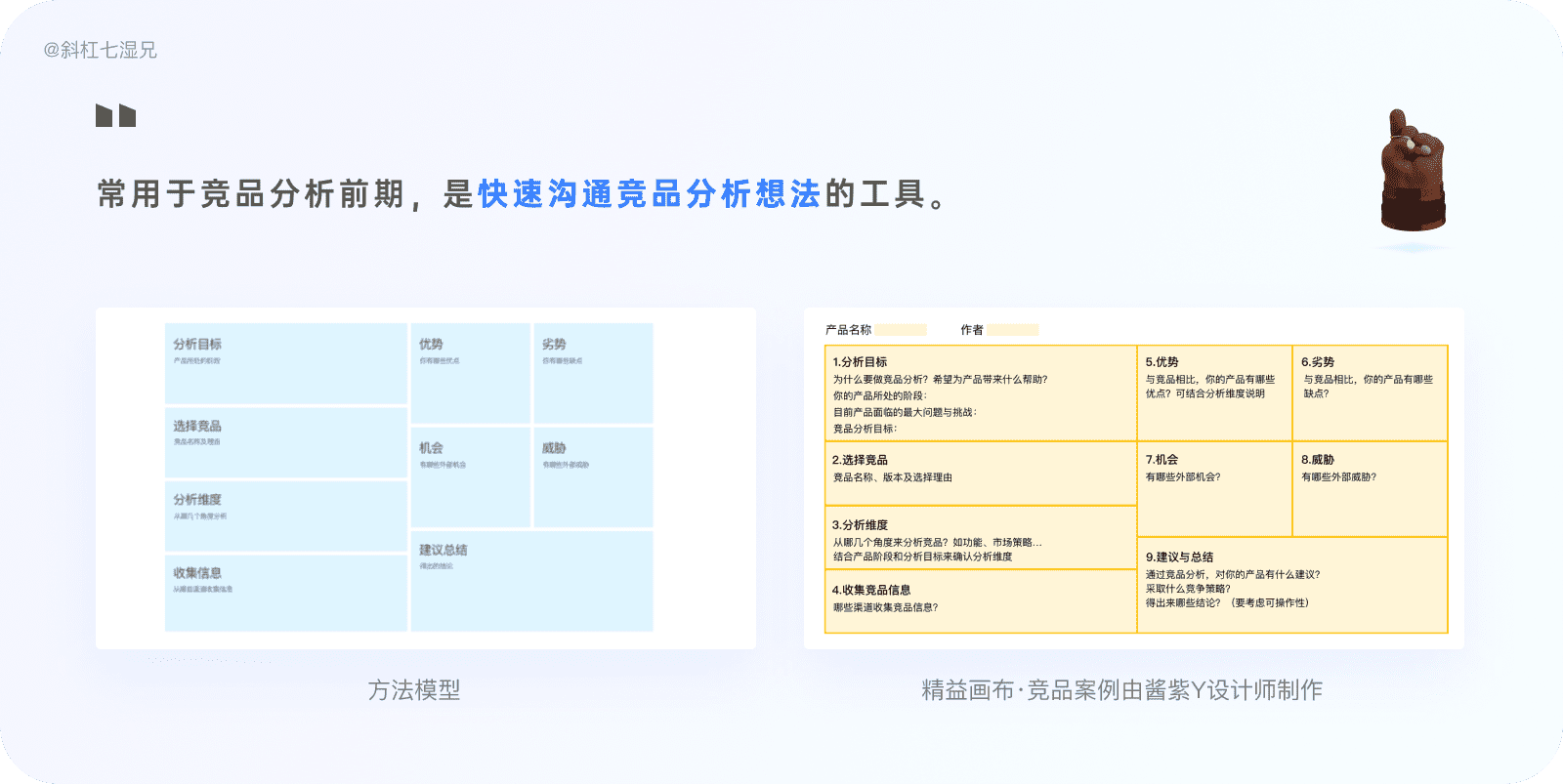Select the 分析维度 cell in blue model

(286, 516)
